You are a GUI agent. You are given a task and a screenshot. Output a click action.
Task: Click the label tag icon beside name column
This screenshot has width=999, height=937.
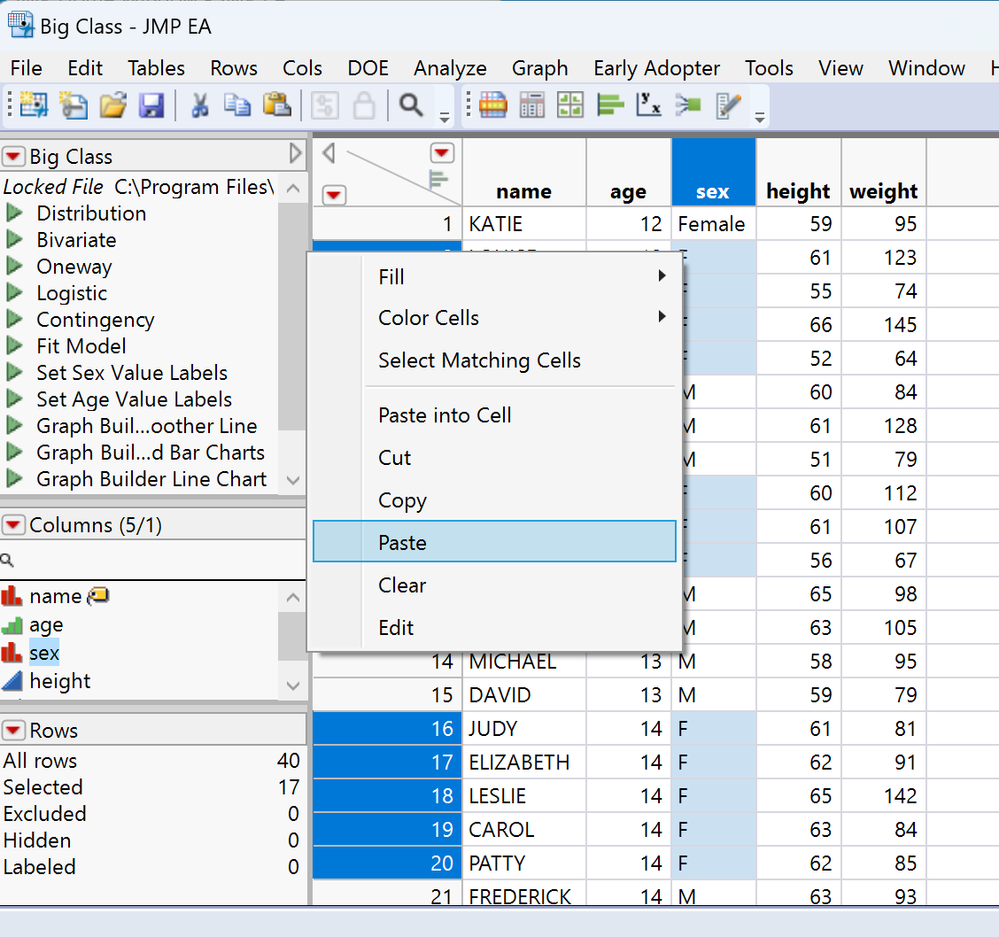point(98,596)
